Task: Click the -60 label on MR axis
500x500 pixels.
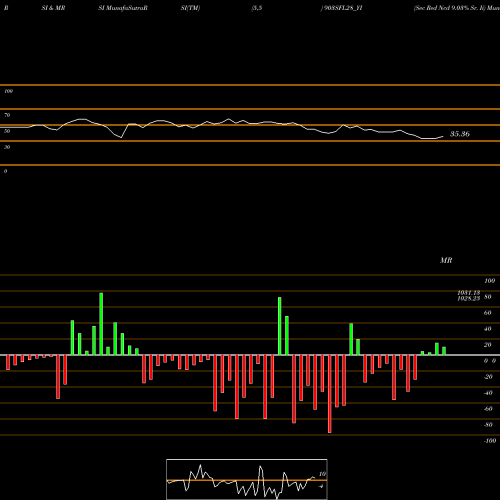Action: pyautogui.click(x=488, y=409)
